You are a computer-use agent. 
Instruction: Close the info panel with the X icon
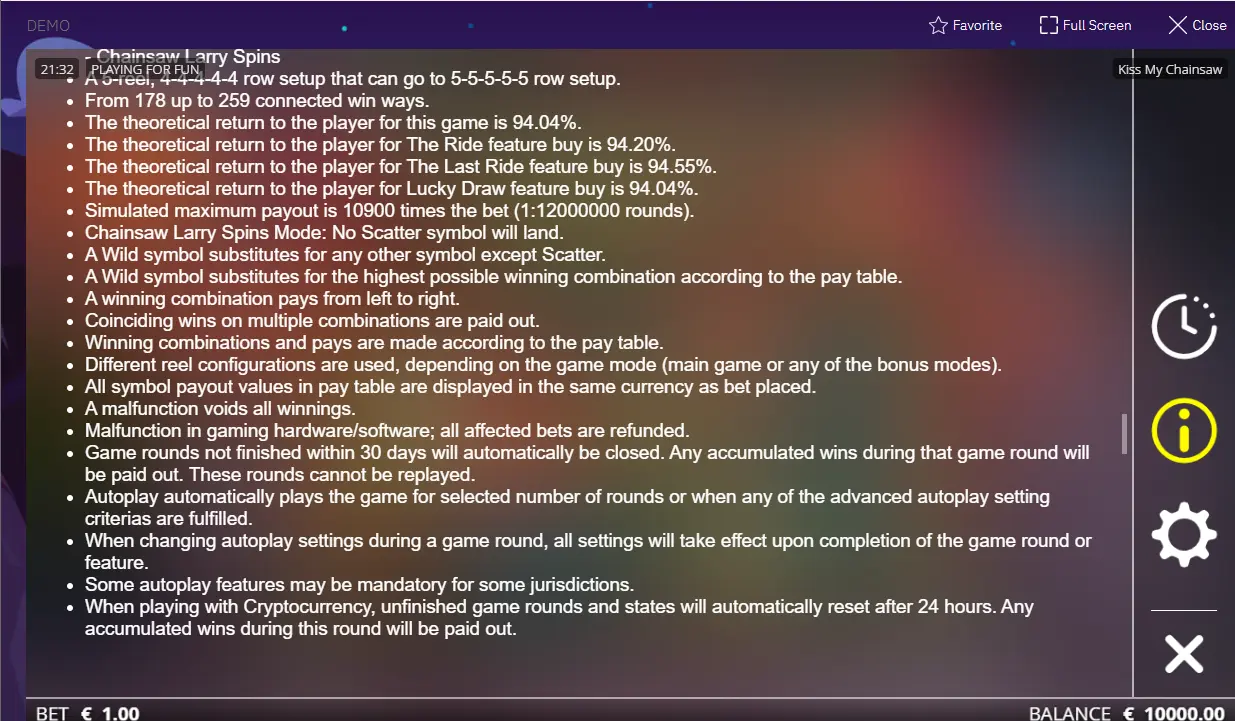click(1184, 655)
